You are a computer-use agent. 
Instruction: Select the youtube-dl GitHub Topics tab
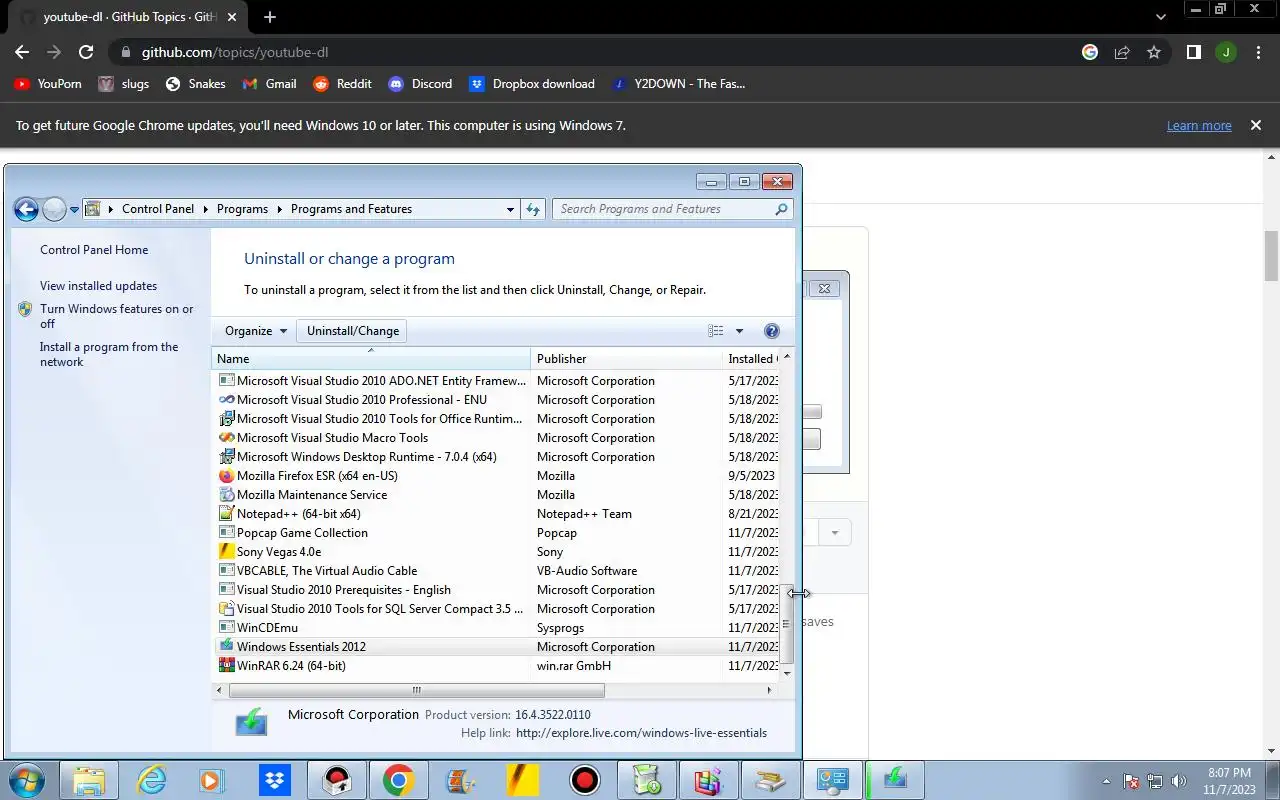pyautogui.click(x=130, y=17)
